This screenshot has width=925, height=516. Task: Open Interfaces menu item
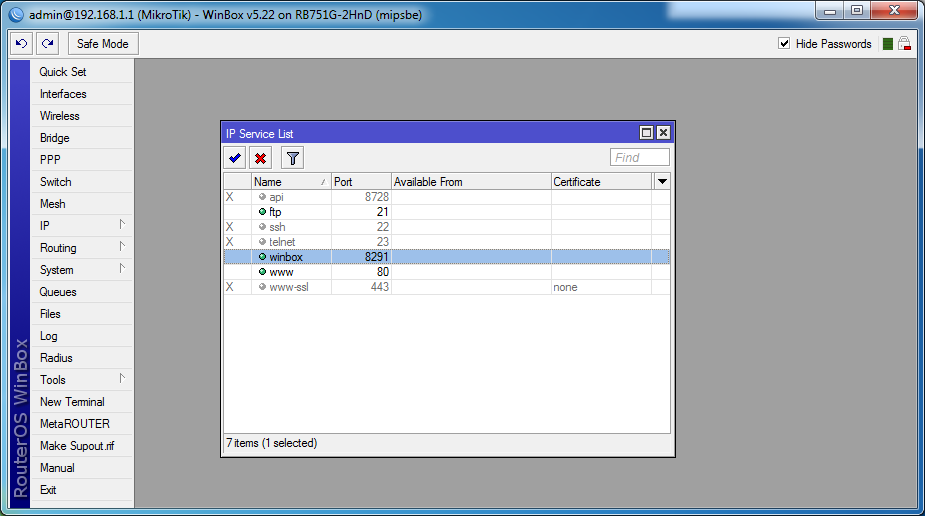click(x=81, y=94)
